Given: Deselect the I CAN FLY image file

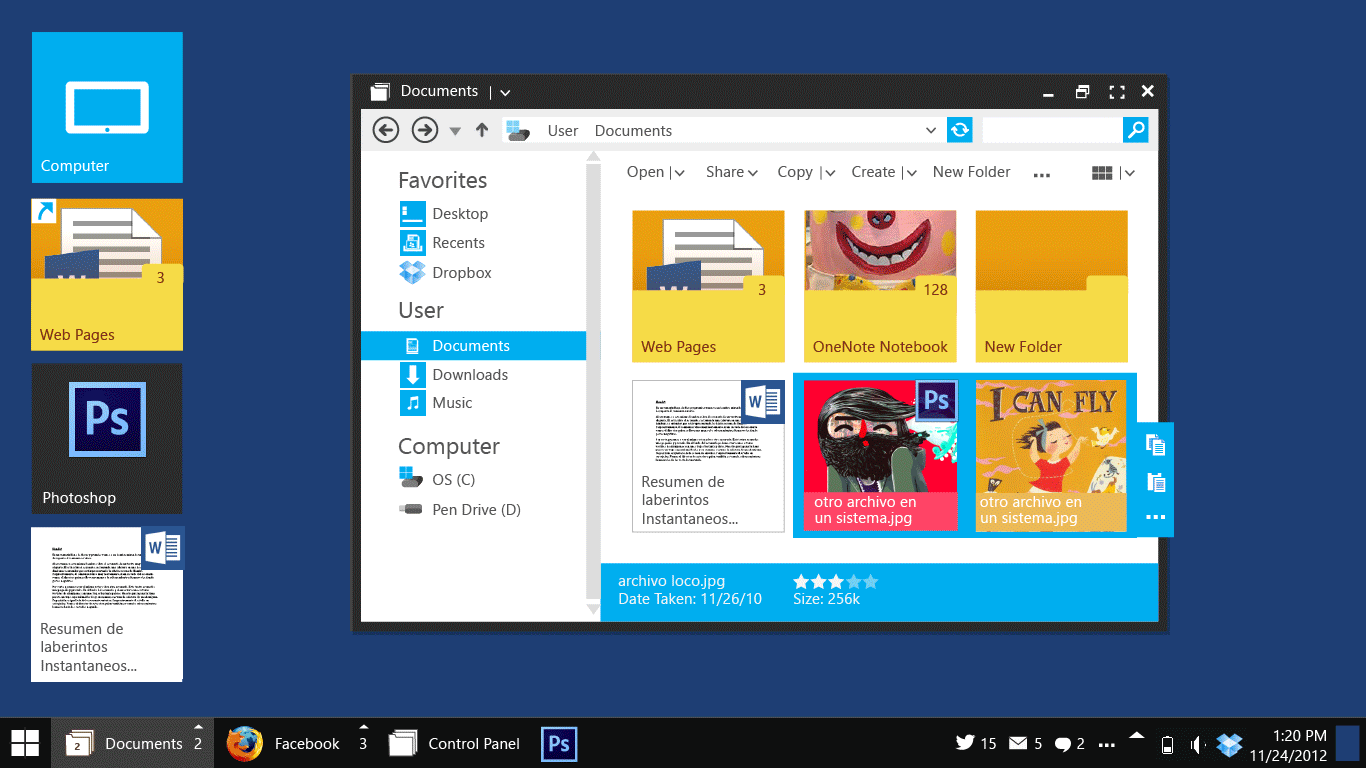Looking at the screenshot, I should click(x=1051, y=455).
